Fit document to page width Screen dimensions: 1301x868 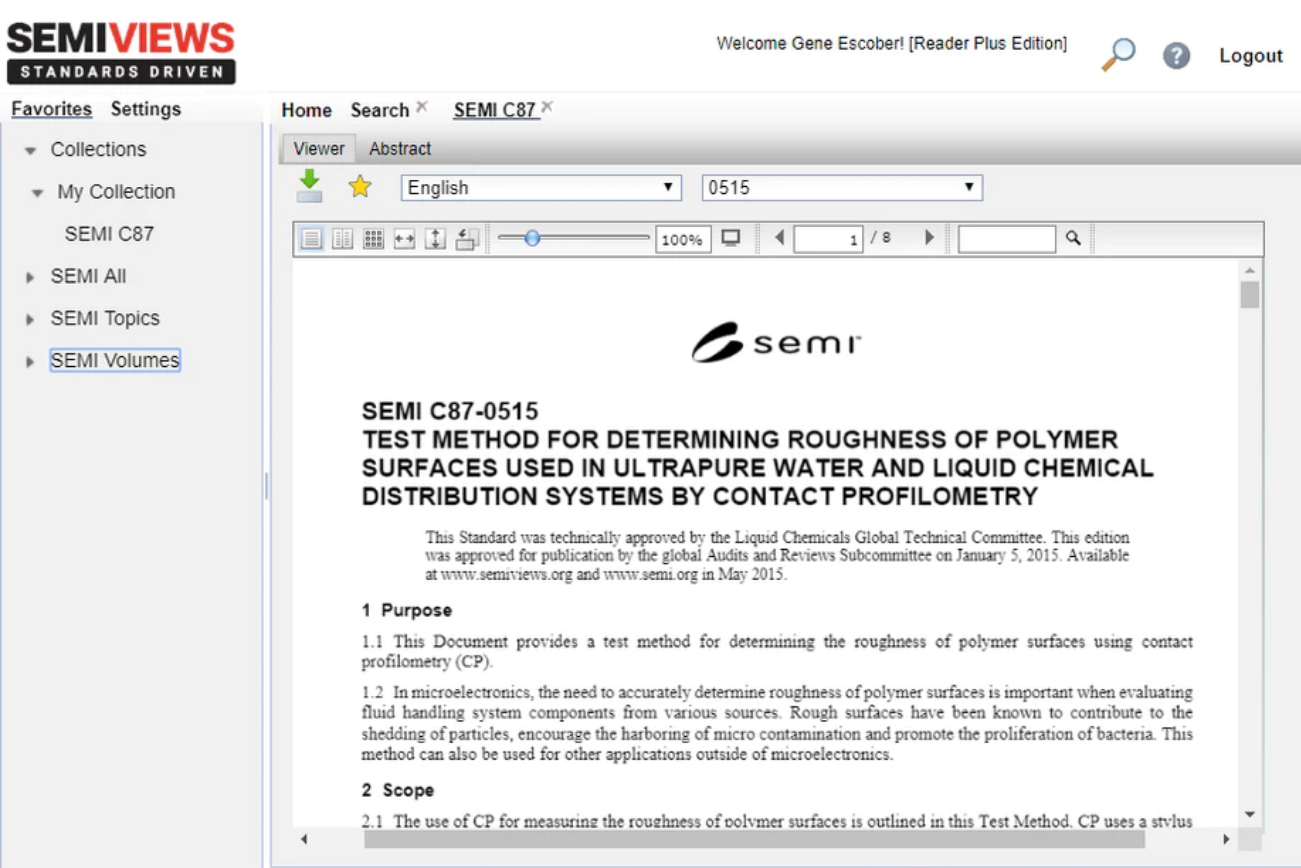coord(404,239)
